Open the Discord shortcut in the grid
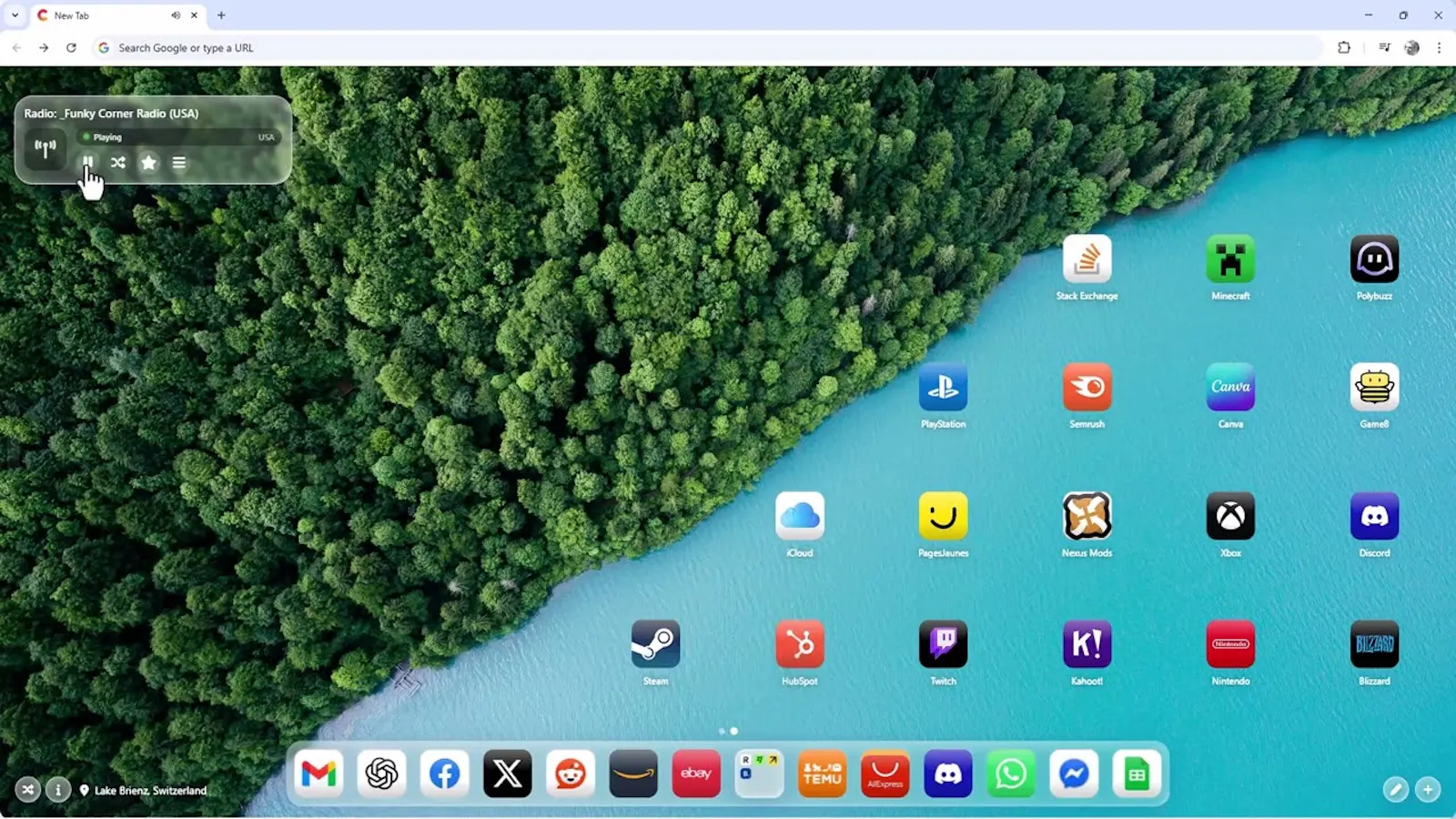 pyautogui.click(x=1374, y=516)
